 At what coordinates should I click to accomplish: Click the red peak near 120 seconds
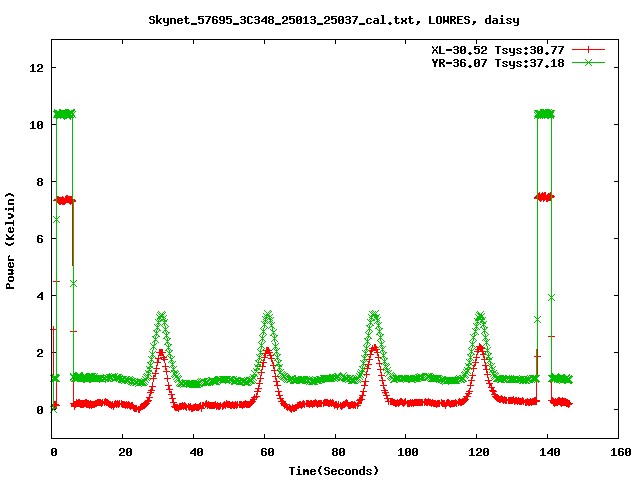480,347
